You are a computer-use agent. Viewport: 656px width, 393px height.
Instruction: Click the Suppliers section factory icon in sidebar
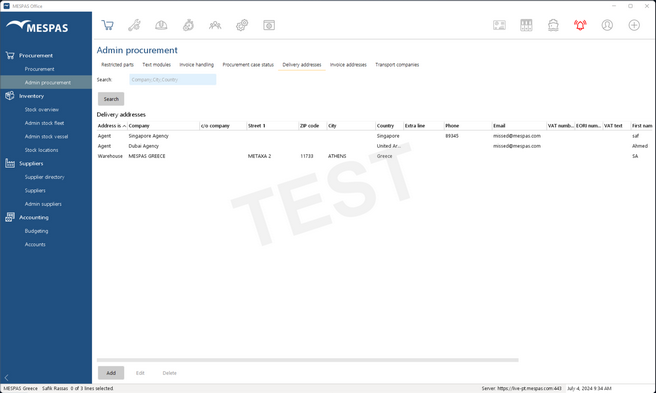tap(10, 163)
